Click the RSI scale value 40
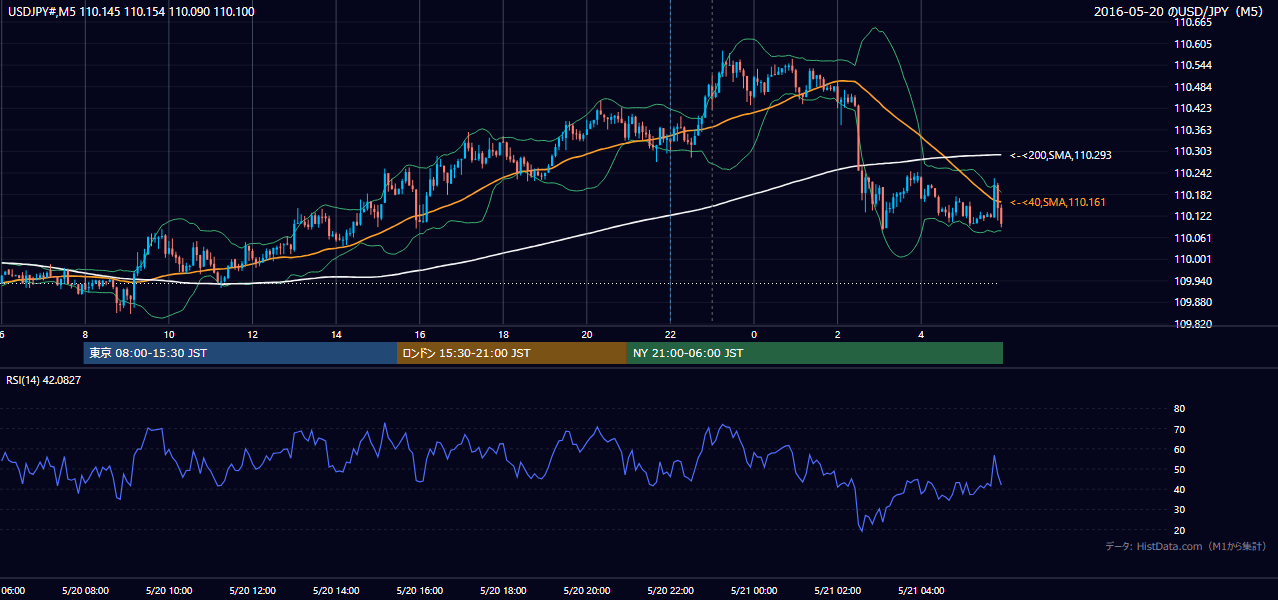Image resolution: width=1278 pixels, height=600 pixels. coord(1179,489)
